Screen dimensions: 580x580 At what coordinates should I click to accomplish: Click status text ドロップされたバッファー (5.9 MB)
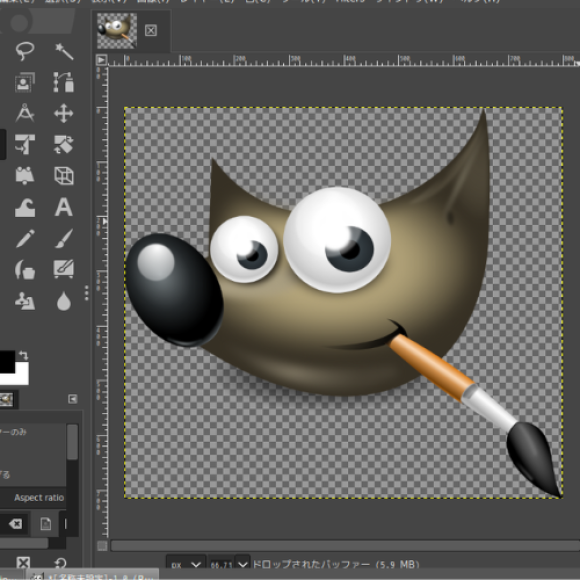pyautogui.click(x=336, y=564)
